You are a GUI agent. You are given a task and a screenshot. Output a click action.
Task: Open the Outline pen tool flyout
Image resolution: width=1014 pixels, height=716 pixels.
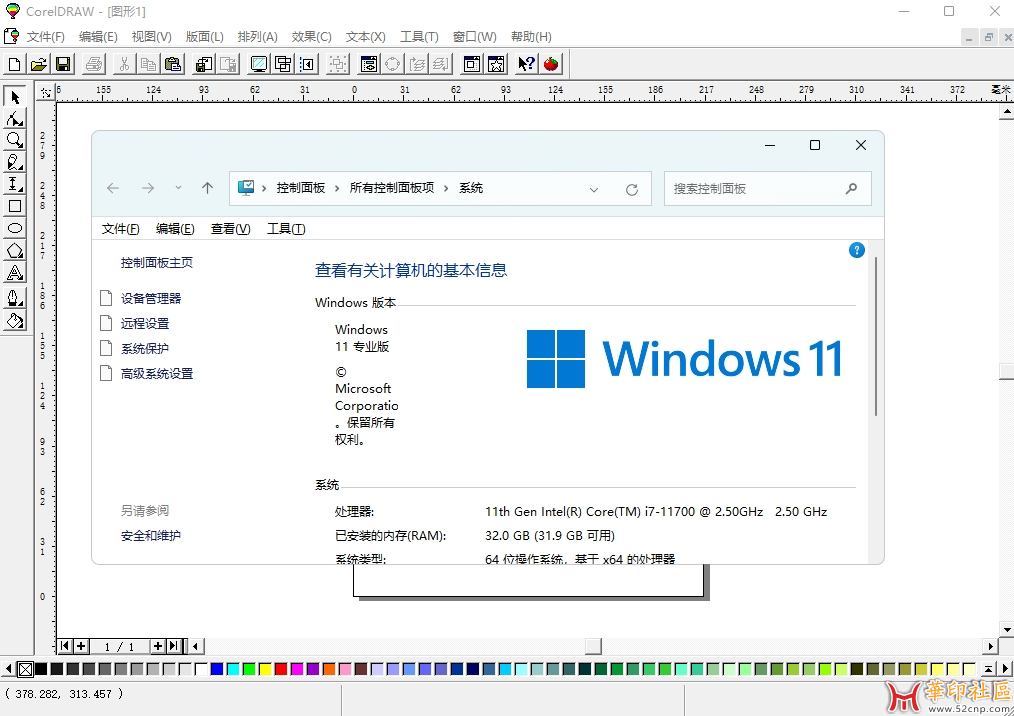pos(15,298)
